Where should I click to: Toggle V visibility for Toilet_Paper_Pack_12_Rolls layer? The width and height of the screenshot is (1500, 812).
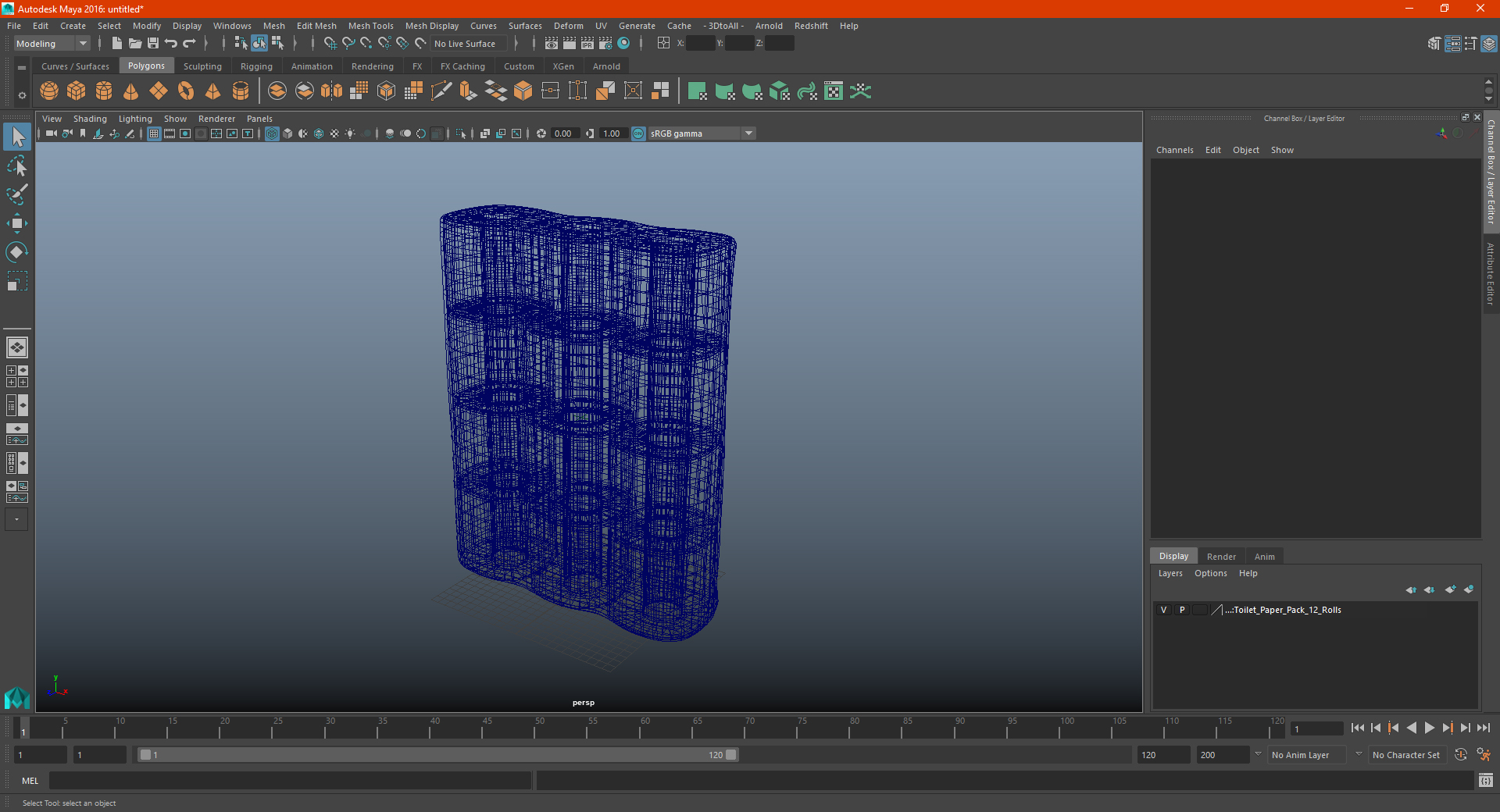[1163, 610]
